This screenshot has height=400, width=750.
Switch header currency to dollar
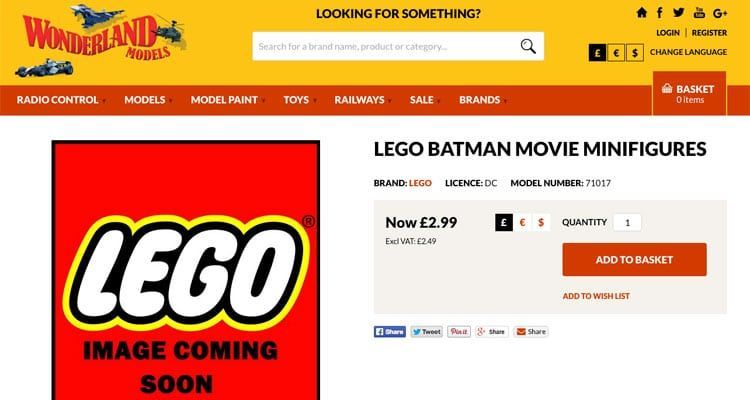tap(634, 52)
